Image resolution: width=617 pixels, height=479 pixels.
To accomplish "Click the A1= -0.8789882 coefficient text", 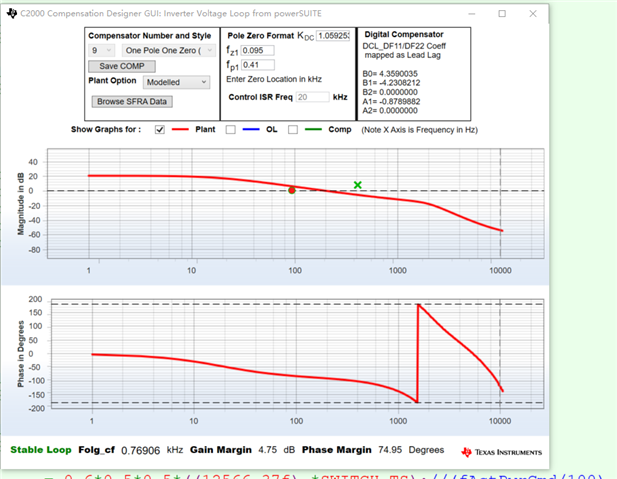I will [391, 102].
